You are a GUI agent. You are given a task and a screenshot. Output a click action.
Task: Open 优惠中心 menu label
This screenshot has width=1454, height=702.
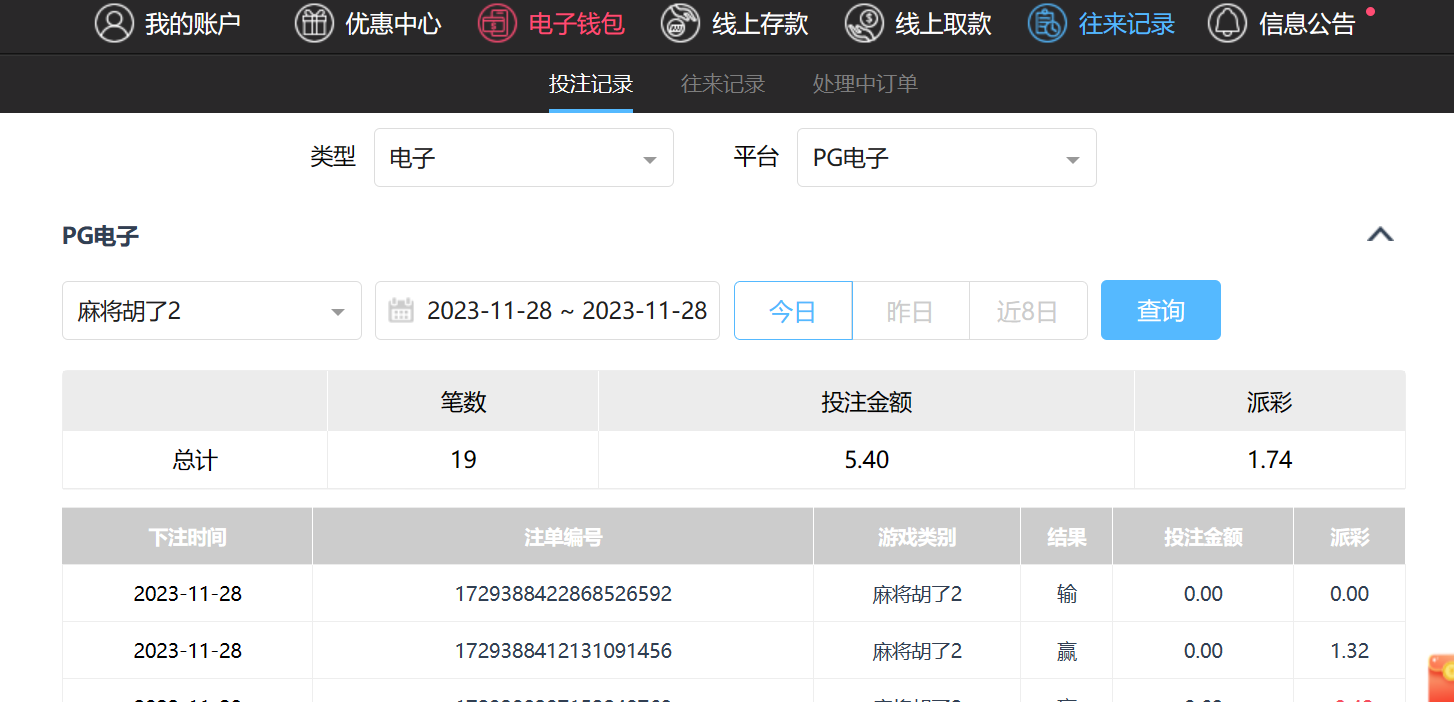click(393, 24)
